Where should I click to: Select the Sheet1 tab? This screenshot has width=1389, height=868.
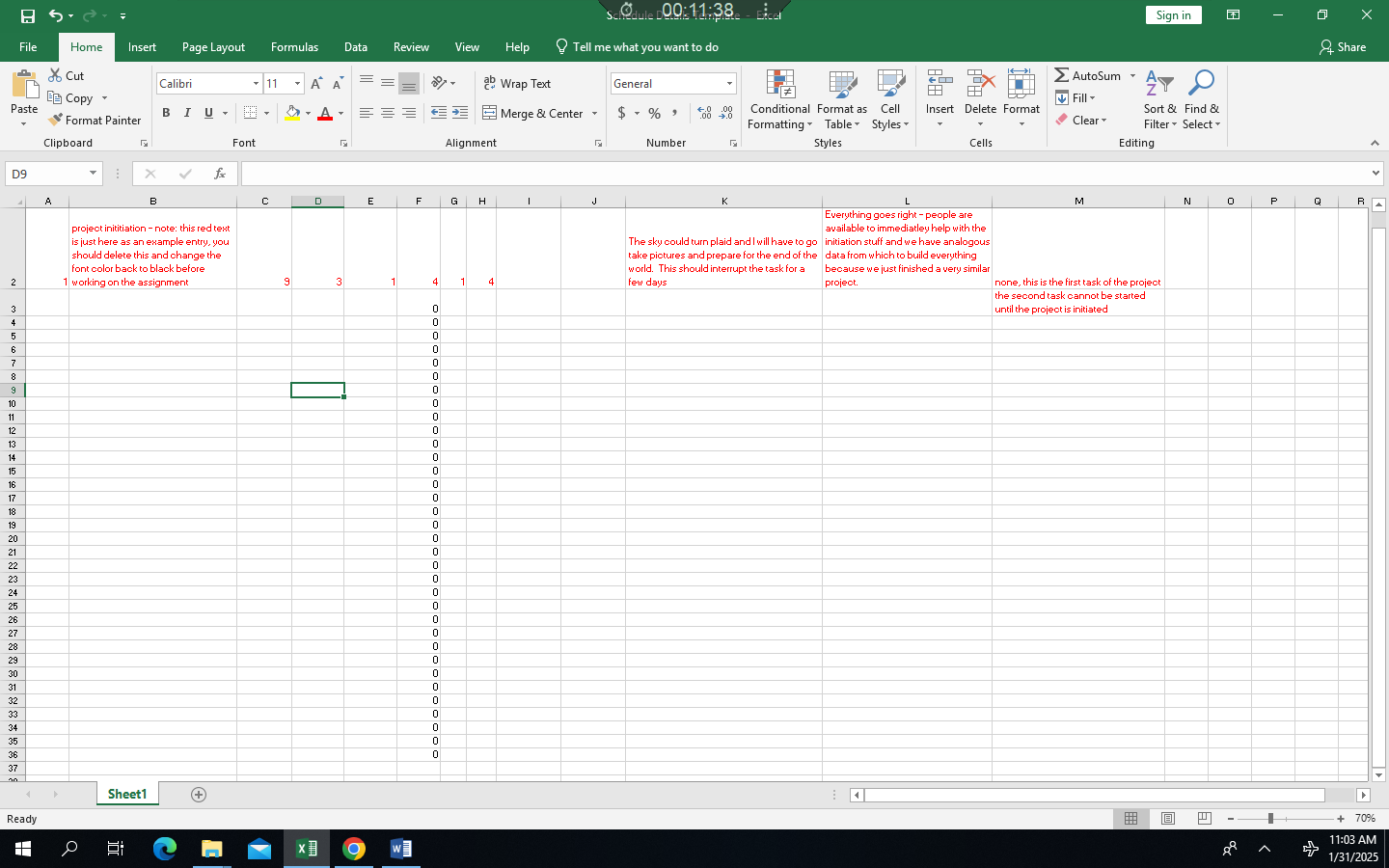coord(126,794)
